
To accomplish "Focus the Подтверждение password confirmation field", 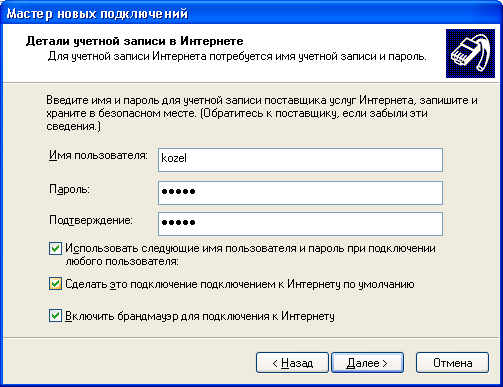I will (x=300, y=224).
